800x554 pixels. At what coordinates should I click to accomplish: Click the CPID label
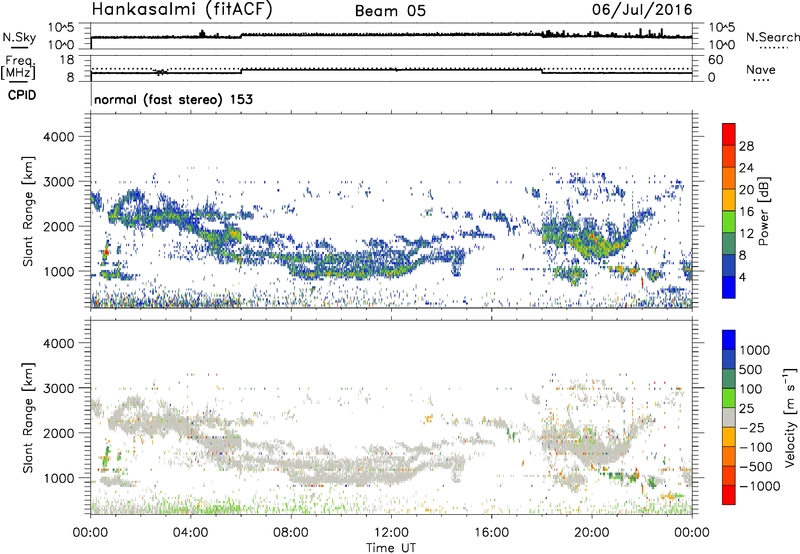tap(22, 95)
